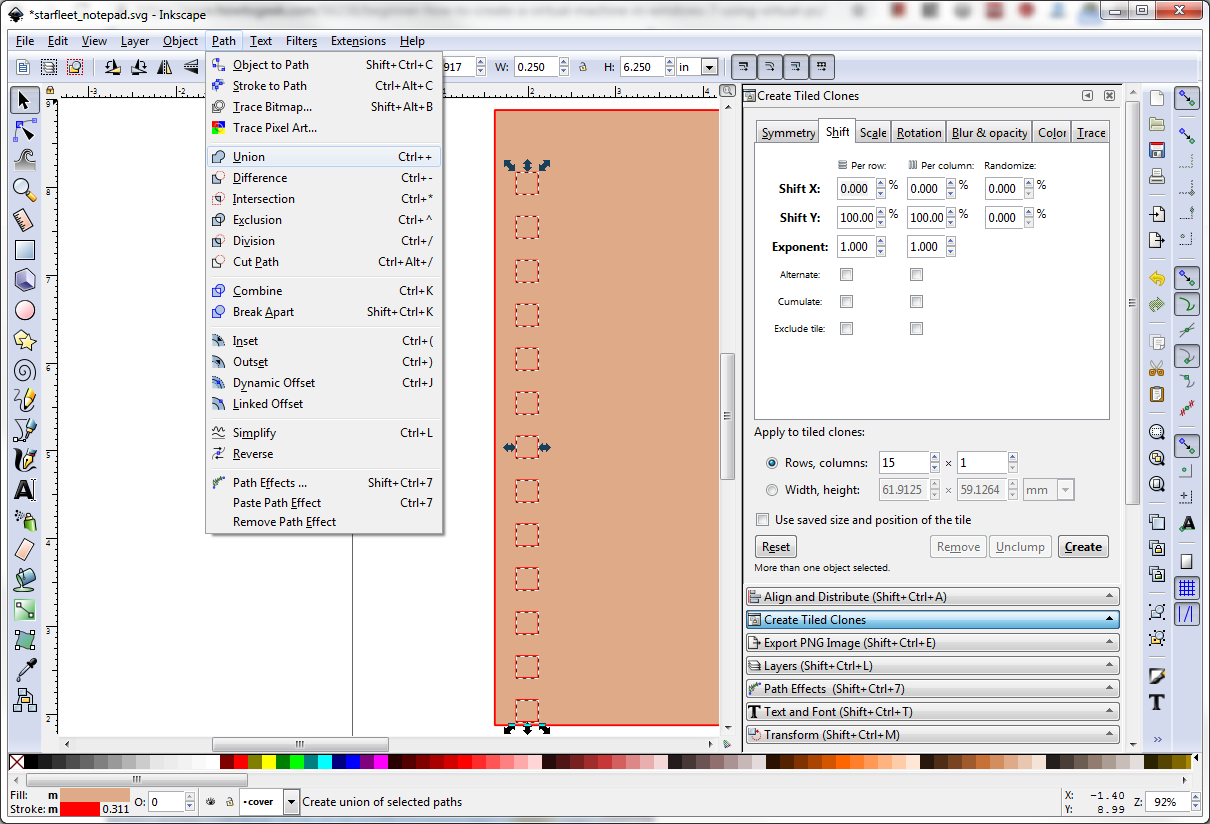Click the Print document icon
1210x824 pixels.
coord(1157,177)
